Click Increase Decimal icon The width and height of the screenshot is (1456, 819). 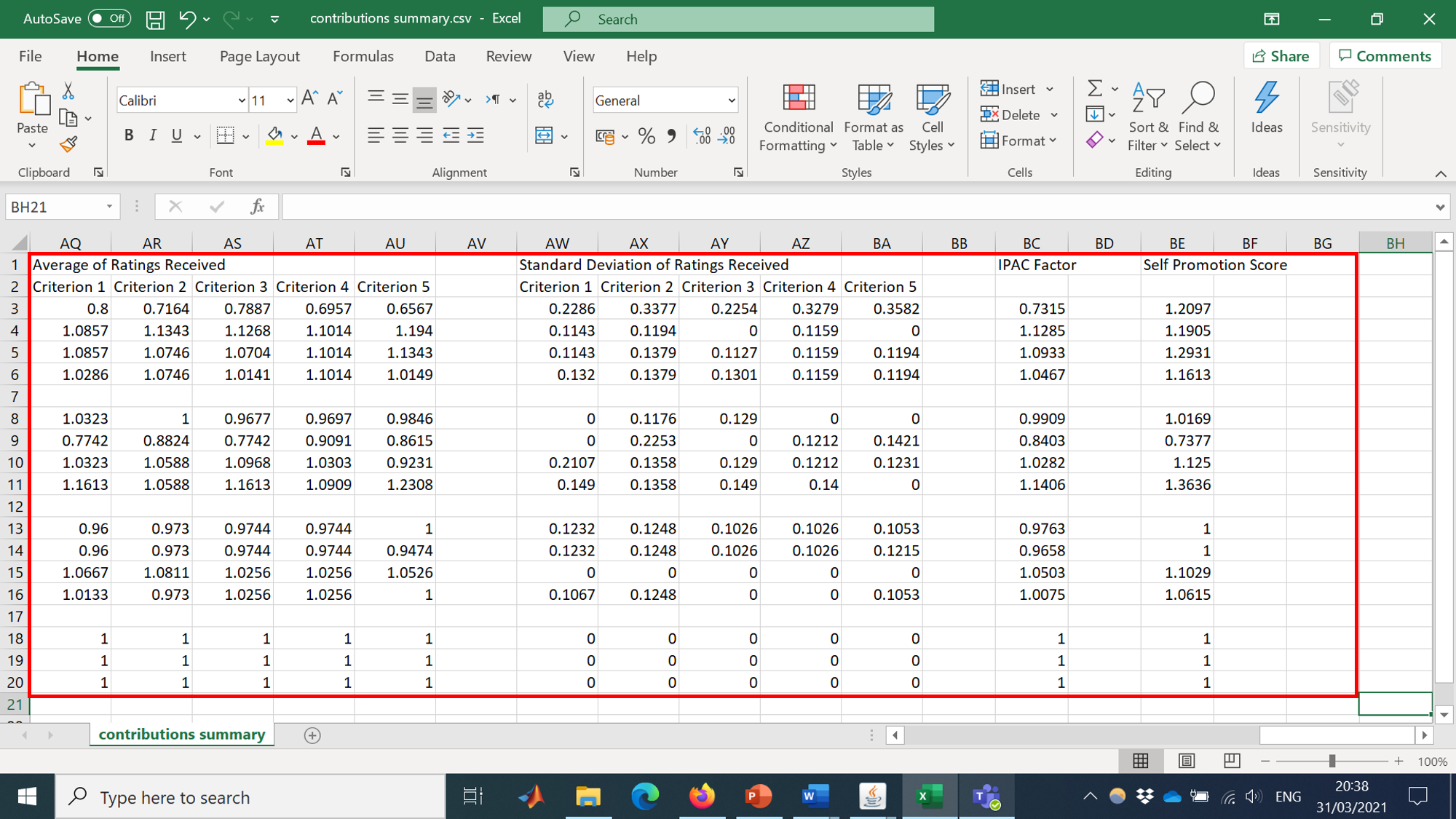pos(702,136)
